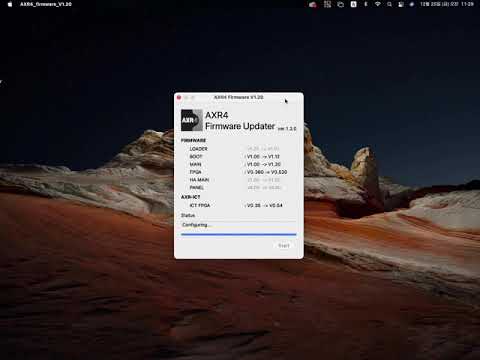This screenshot has height=360, width=480.
Task: Click the AXR-ICT section heading
Action: [190, 197]
